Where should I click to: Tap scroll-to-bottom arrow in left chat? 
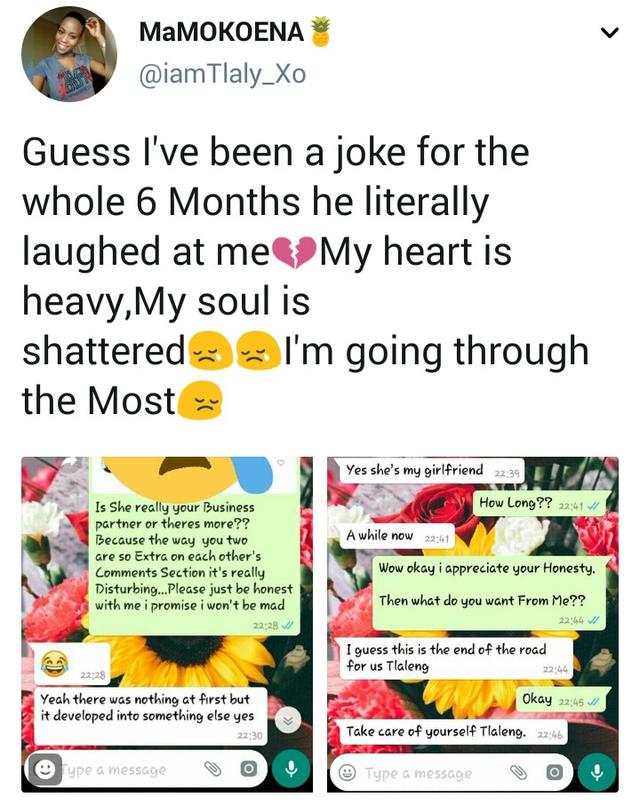288,720
